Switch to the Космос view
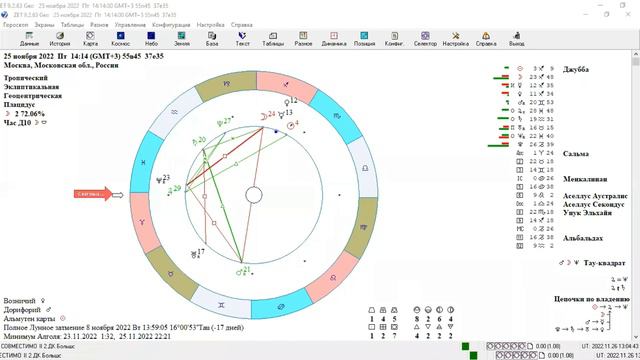Viewport: 640px width, 360px height. pos(120,39)
